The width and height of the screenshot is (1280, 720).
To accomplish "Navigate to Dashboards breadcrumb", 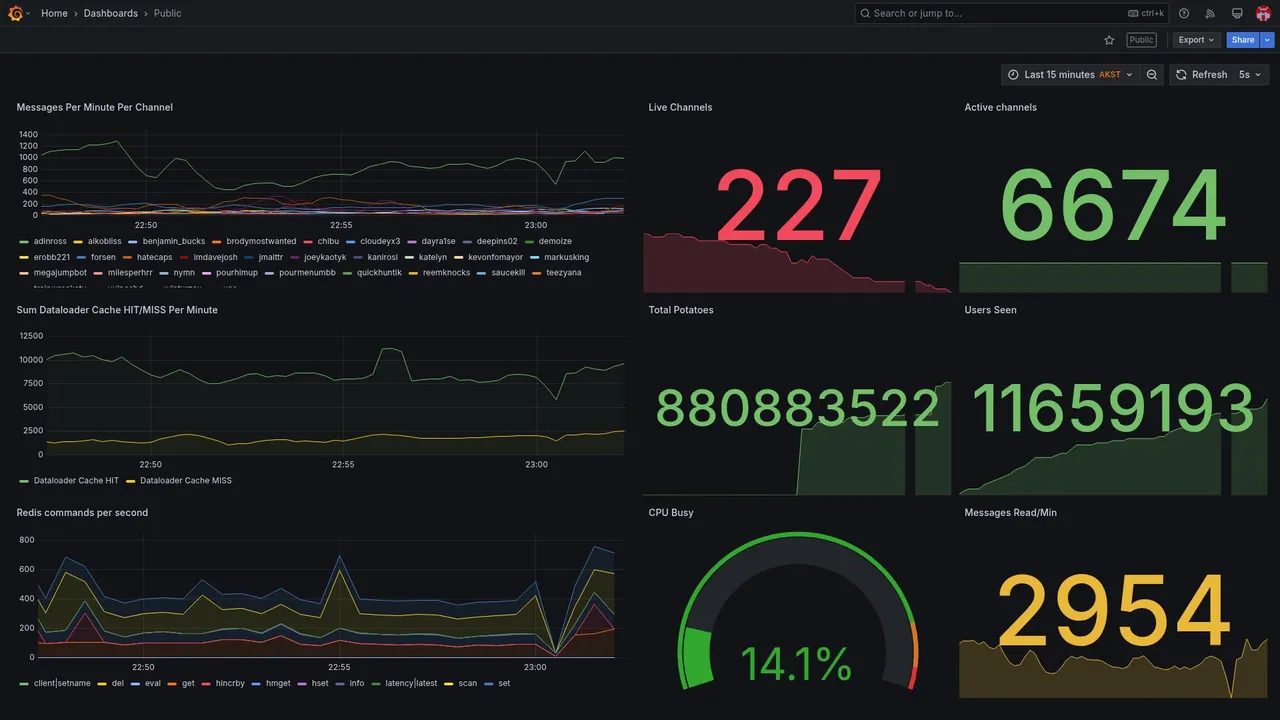I will tap(111, 13).
